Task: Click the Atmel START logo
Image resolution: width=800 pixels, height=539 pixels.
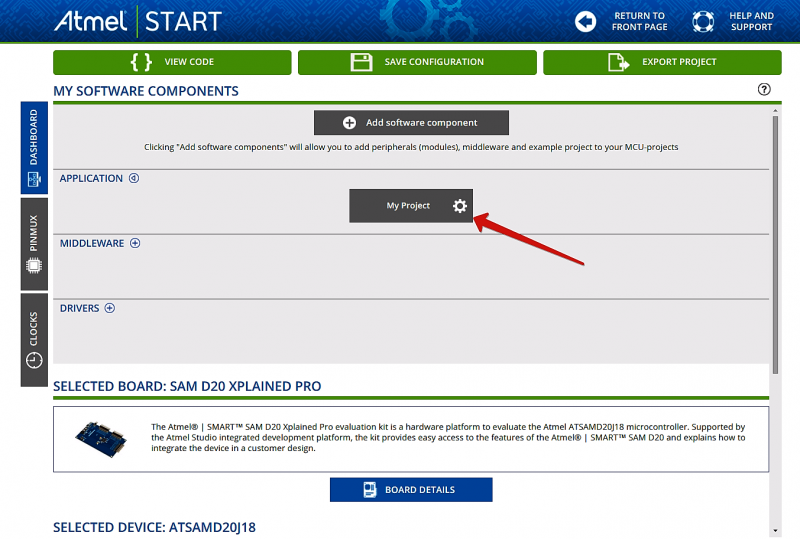Action: pos(138,21)
